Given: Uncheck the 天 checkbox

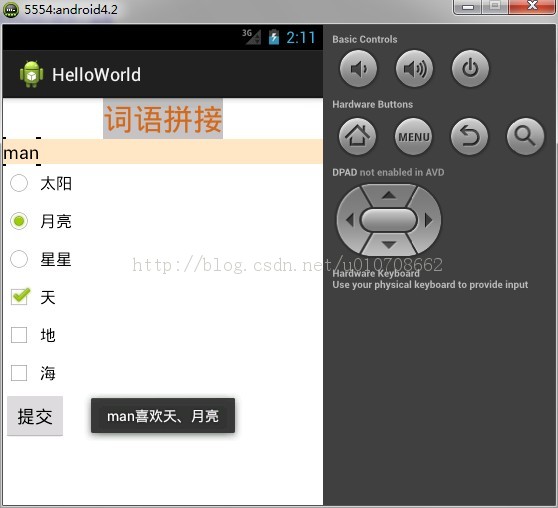Looking at the screenshot, I should click(x=20, y=297).
